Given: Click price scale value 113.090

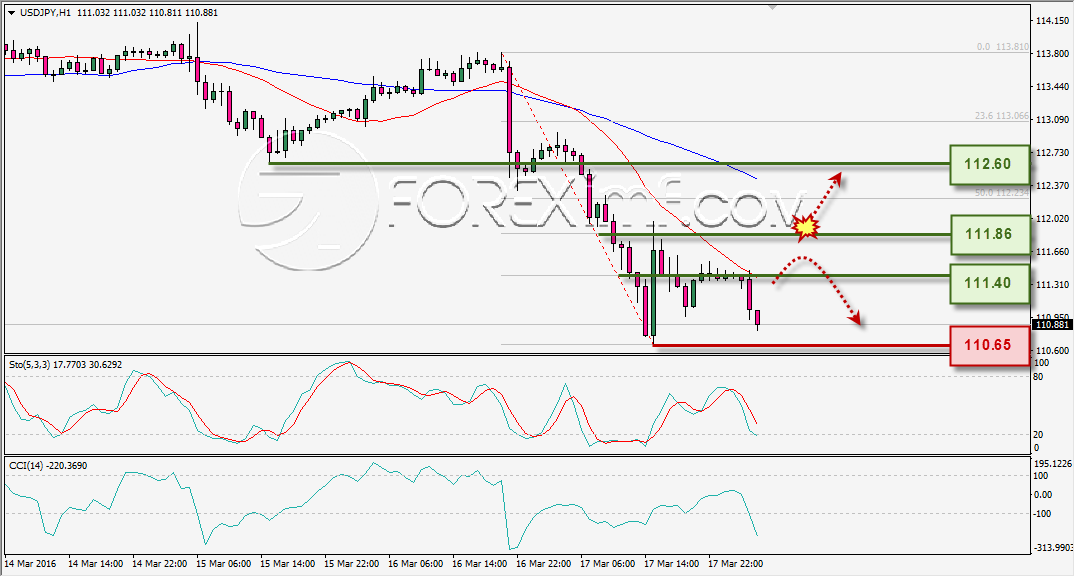Looking at the screenshot, I should click(1052, 119).
